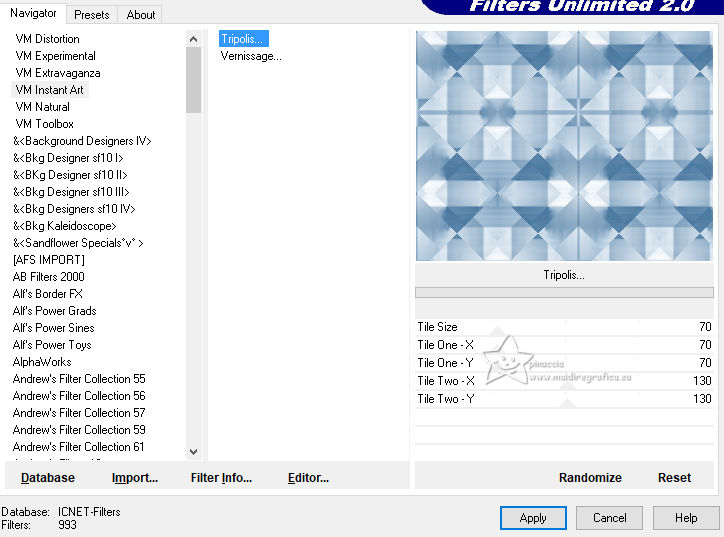Select VM Distortion in the filter list
724x537 pixels.
click(x=48, y=39)
